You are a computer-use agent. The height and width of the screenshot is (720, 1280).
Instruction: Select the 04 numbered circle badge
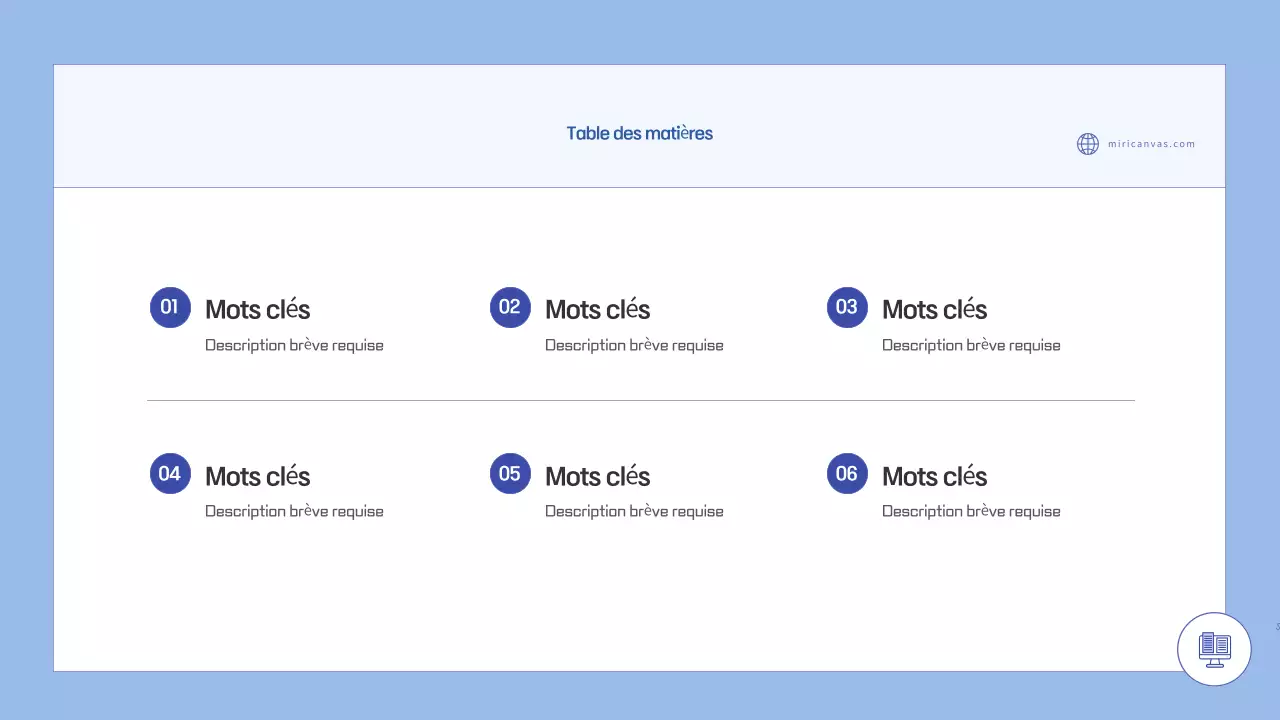coord(170,473)
